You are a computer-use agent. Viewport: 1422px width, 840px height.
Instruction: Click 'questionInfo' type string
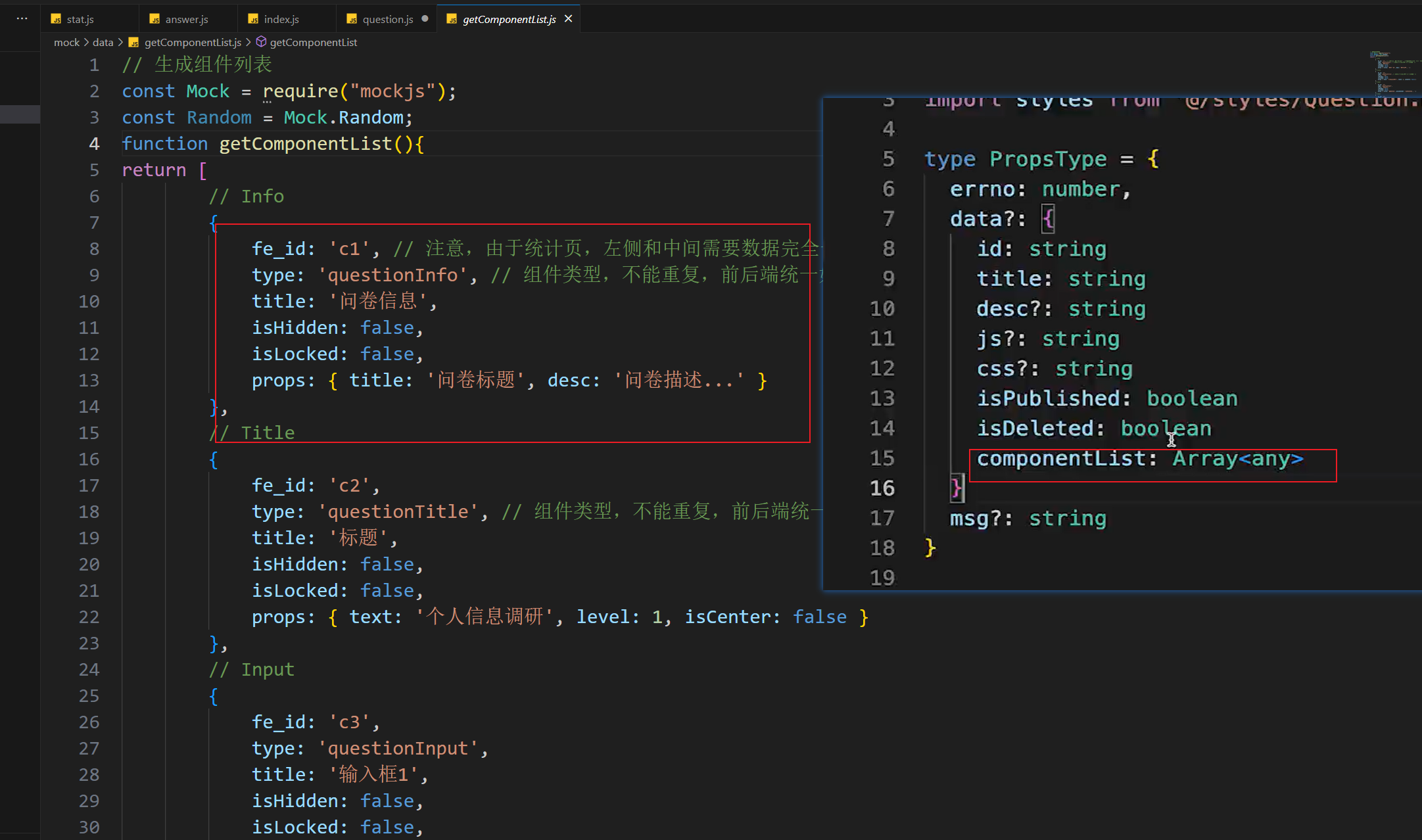(x=393, y=275)
